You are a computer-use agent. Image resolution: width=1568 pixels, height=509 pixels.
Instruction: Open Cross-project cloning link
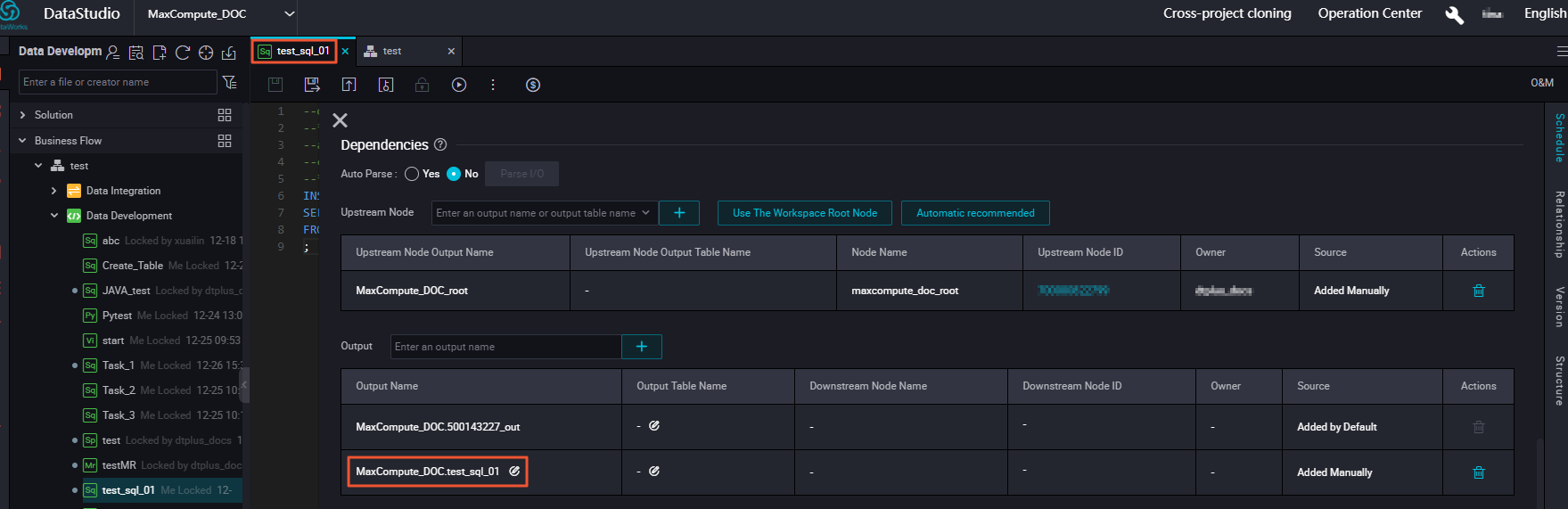click(x=1227, y=13)
